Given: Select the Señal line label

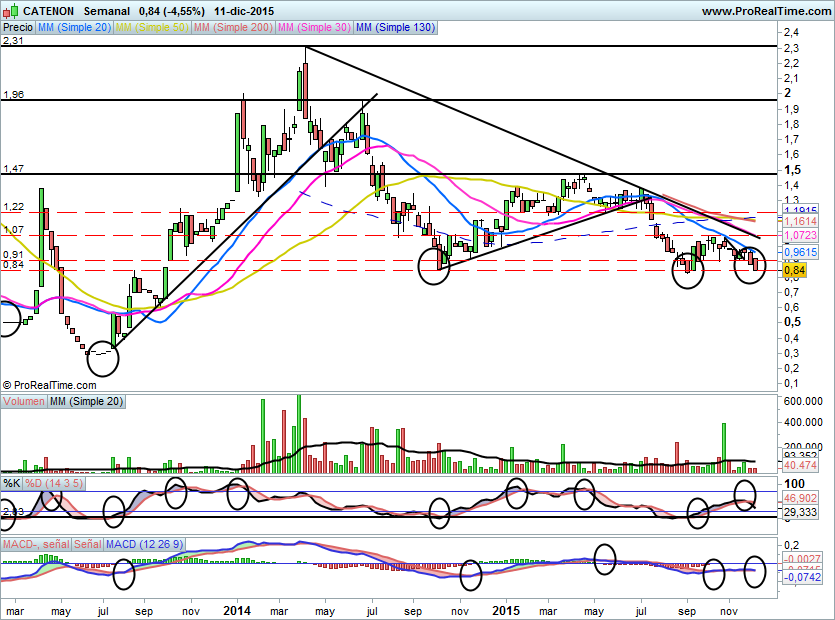Looking at the screenshot, I should pos(87,544).
